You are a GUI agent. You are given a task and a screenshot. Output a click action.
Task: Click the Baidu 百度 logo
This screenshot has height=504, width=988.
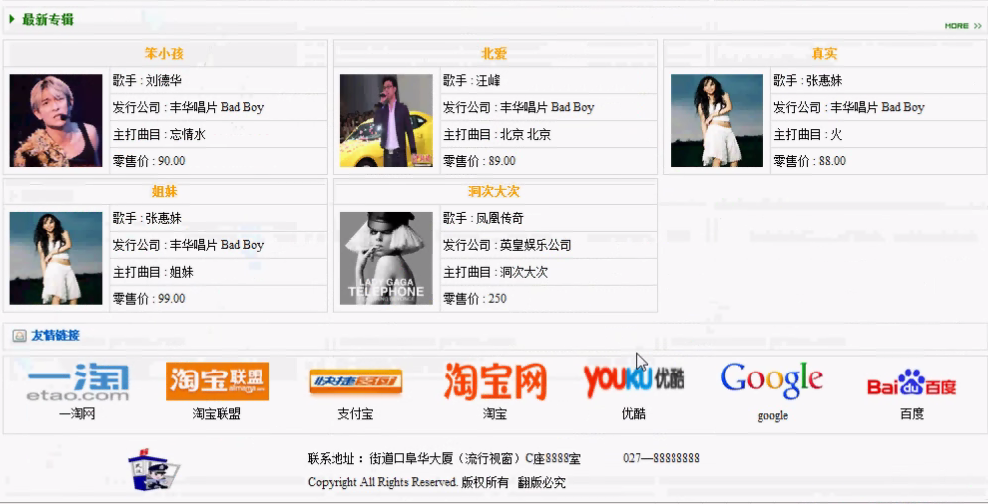pos(911,382)
